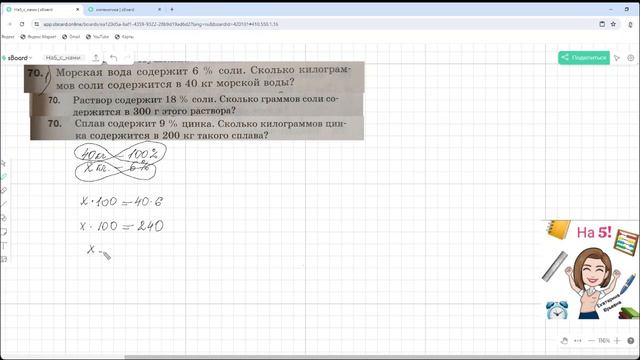Zoom out with the minus button

coord(591,340)
